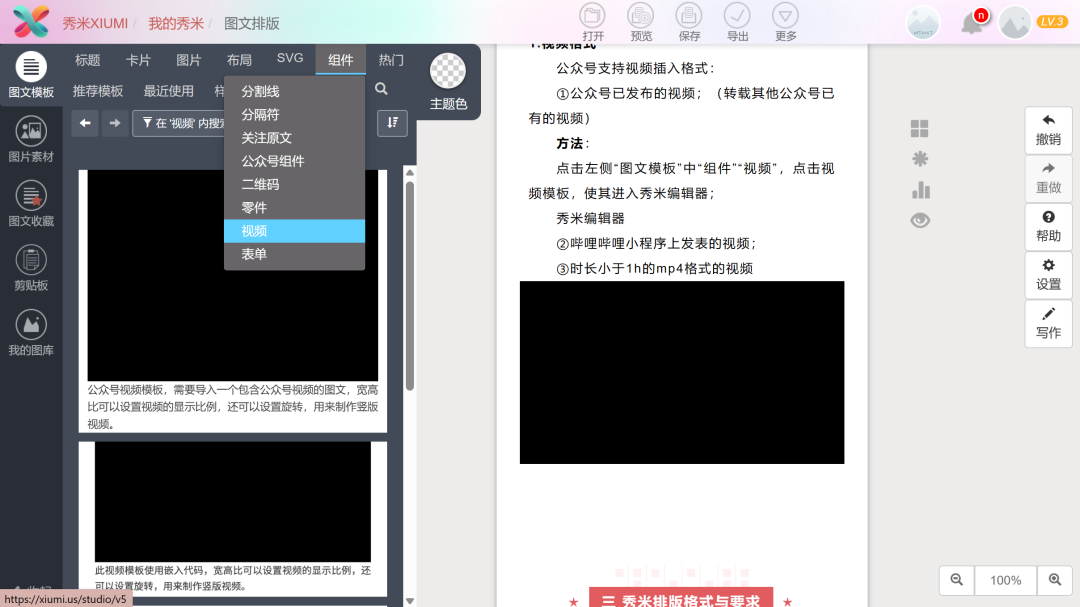
Task: Open the 帮助 help button
Action: coord(1048,227)
